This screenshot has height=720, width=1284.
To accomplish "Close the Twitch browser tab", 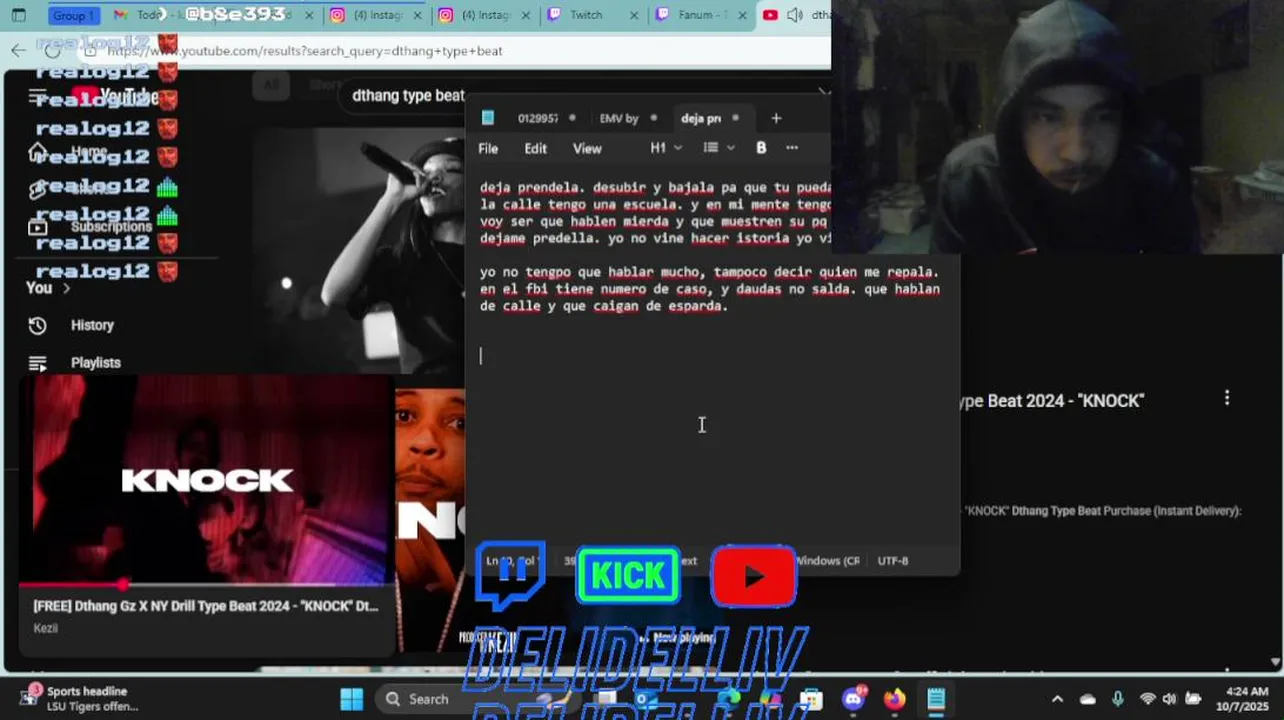I will 635,15.
